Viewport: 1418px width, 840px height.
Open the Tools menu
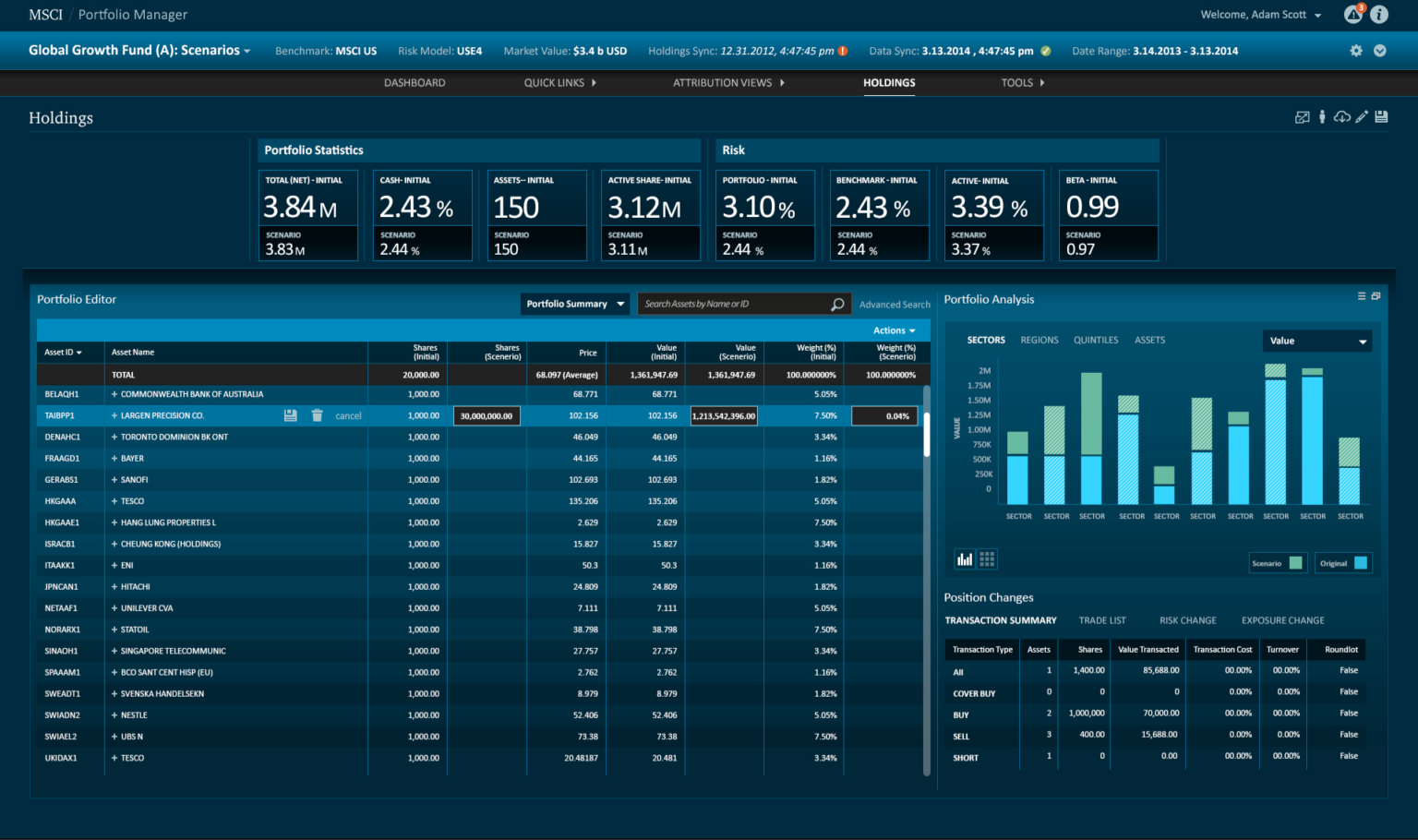[x=1023, y=83]
